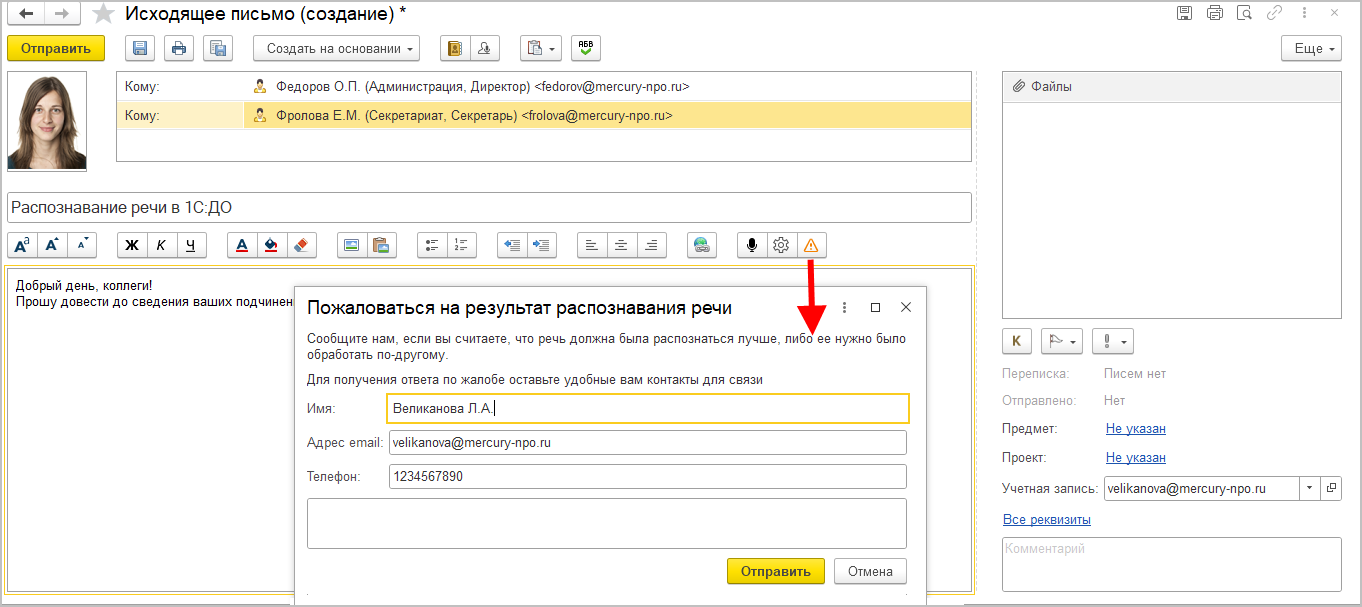Add letter to favorites with star icon

tap(103, 14)
